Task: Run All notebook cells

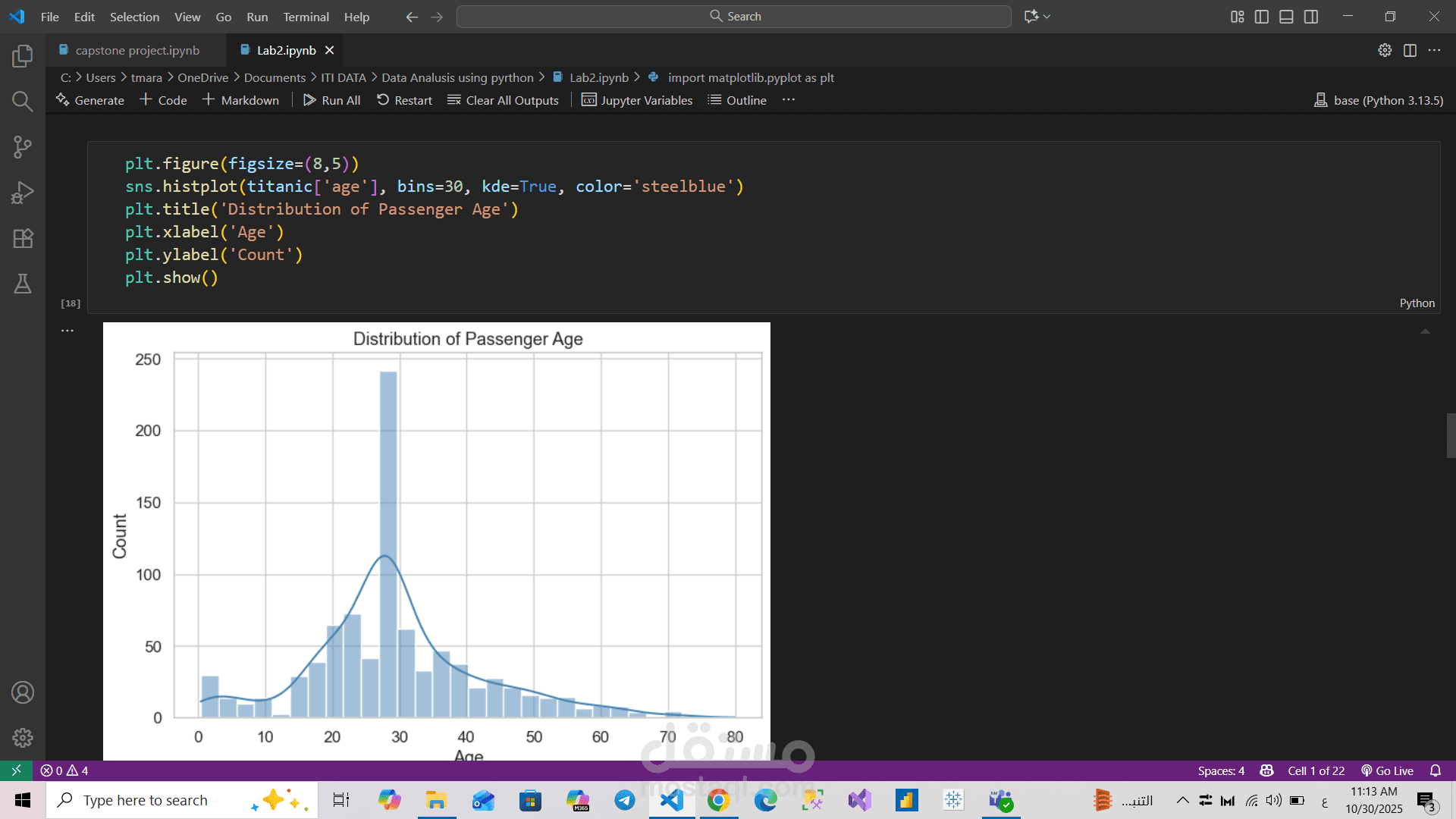Action: pyautogui.click(x=331, y=99)
